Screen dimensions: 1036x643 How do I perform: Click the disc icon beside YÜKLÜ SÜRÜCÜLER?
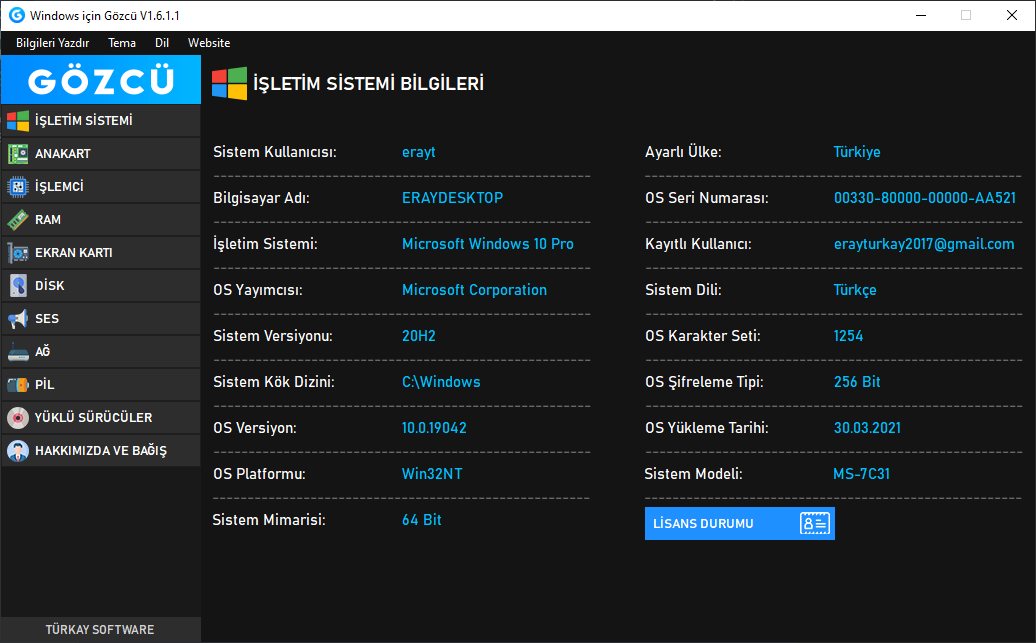coord(18,418)
